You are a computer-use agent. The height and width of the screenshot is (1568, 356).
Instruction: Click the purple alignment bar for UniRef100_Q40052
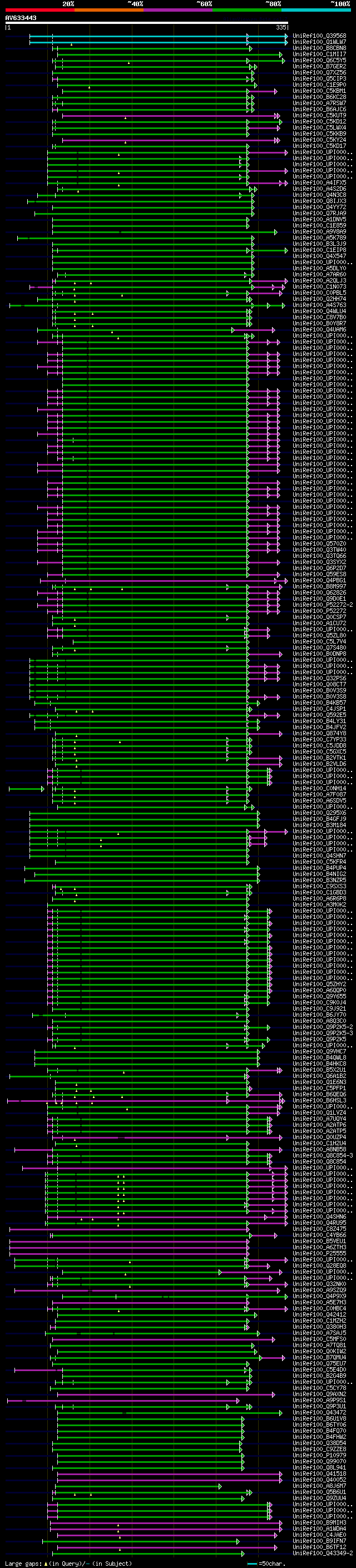coord(170,1480)
